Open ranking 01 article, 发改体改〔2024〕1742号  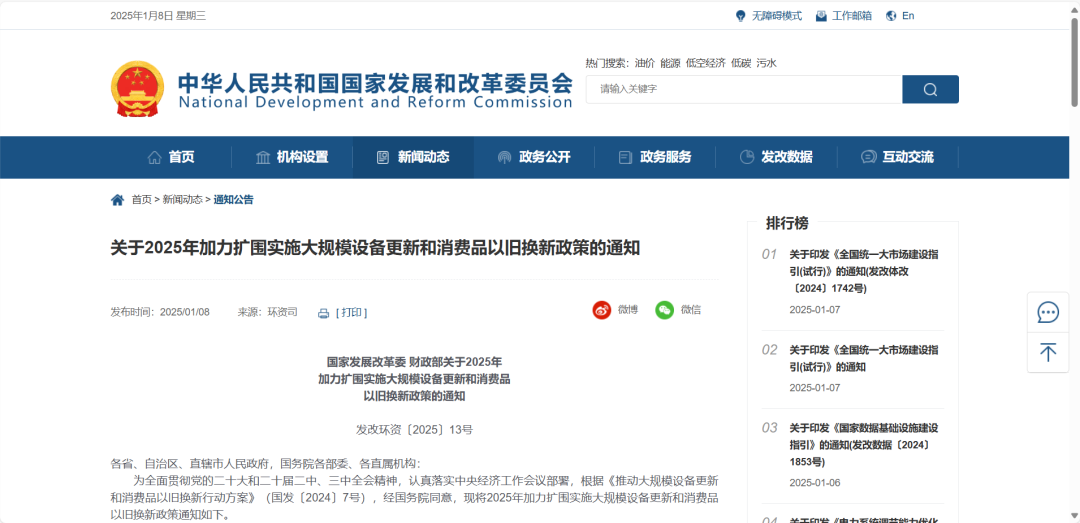[x=864, y=271]
